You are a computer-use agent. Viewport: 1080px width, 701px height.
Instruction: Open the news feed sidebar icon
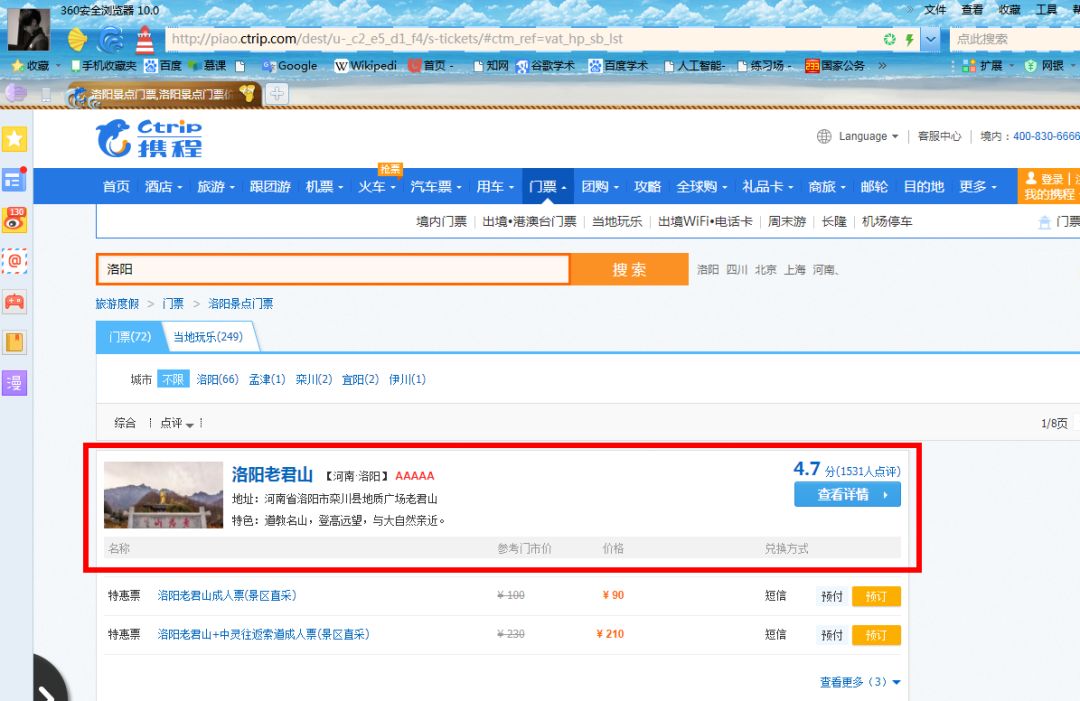[x=14, y=180]
